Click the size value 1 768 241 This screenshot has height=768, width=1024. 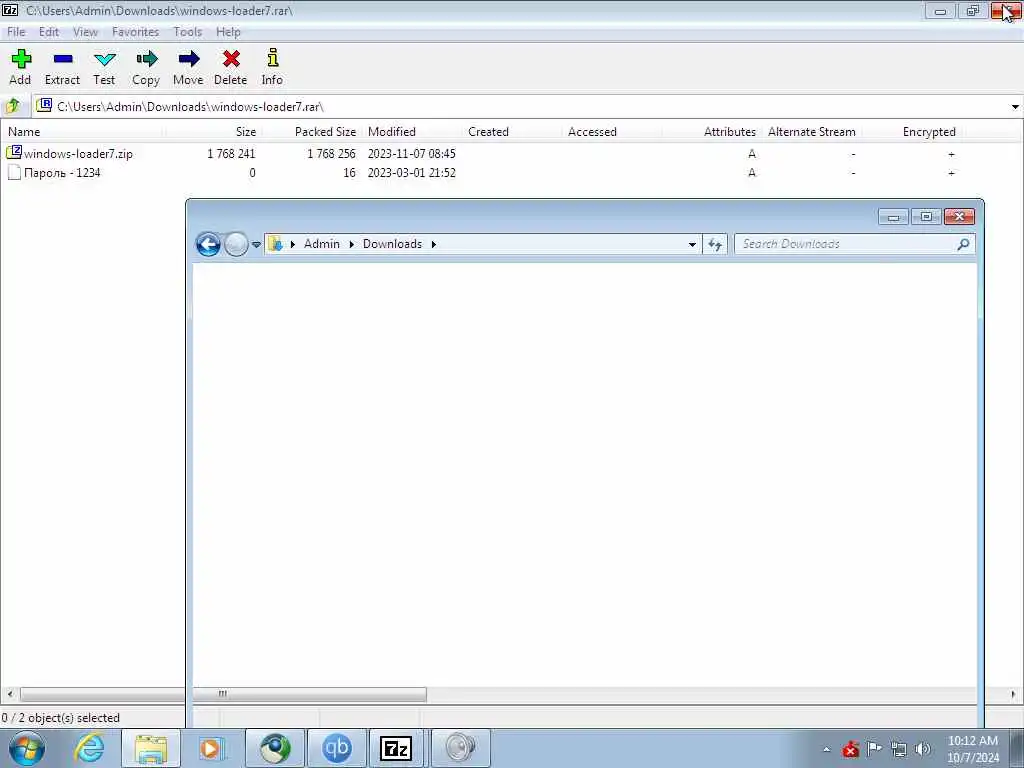tap(231, 154)
